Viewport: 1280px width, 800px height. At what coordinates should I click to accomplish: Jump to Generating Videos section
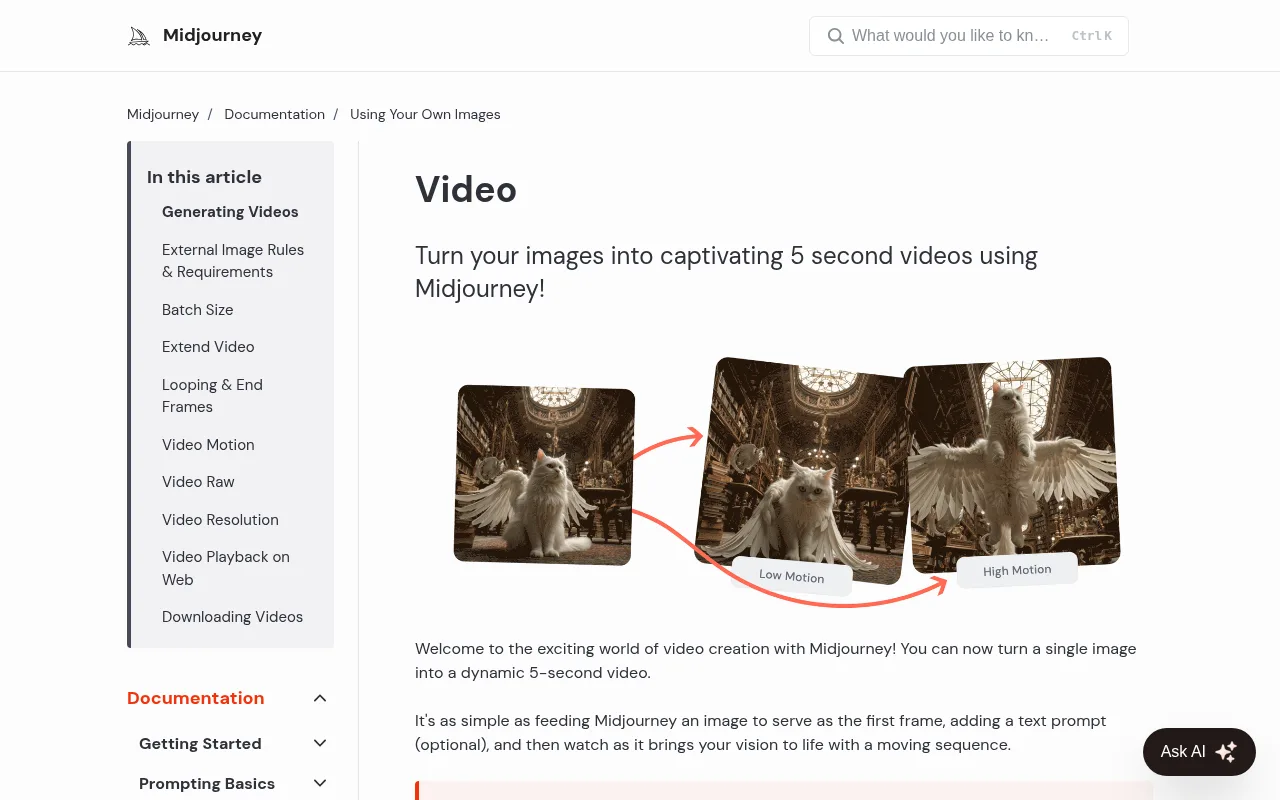click(x=230, y=212)
